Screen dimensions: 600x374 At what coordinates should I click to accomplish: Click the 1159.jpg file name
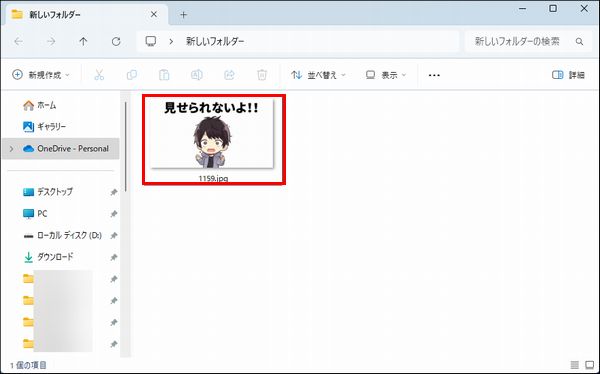[213, 178]
